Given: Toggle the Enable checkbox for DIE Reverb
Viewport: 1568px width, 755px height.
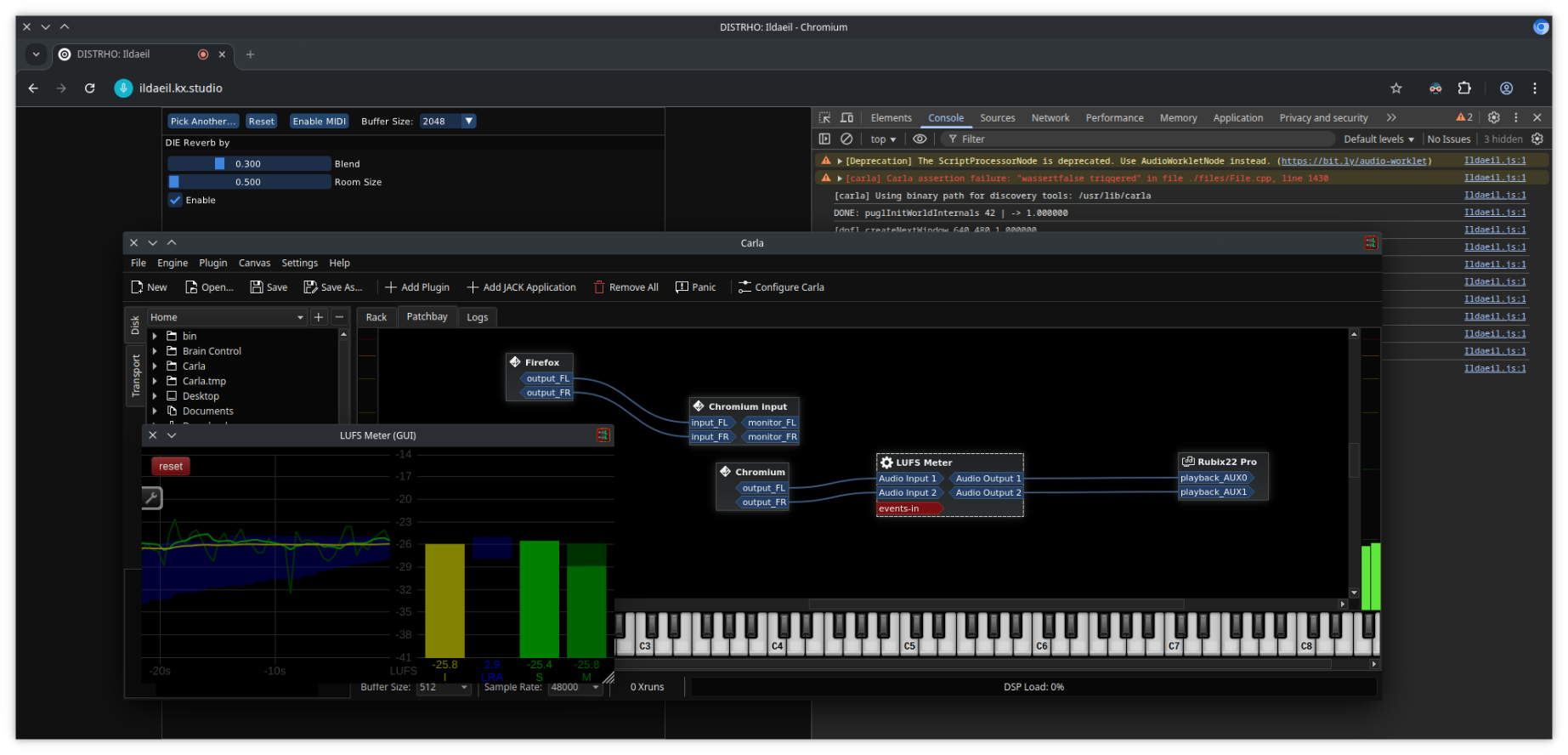Looking at the screenshot, I should point(175,200).
